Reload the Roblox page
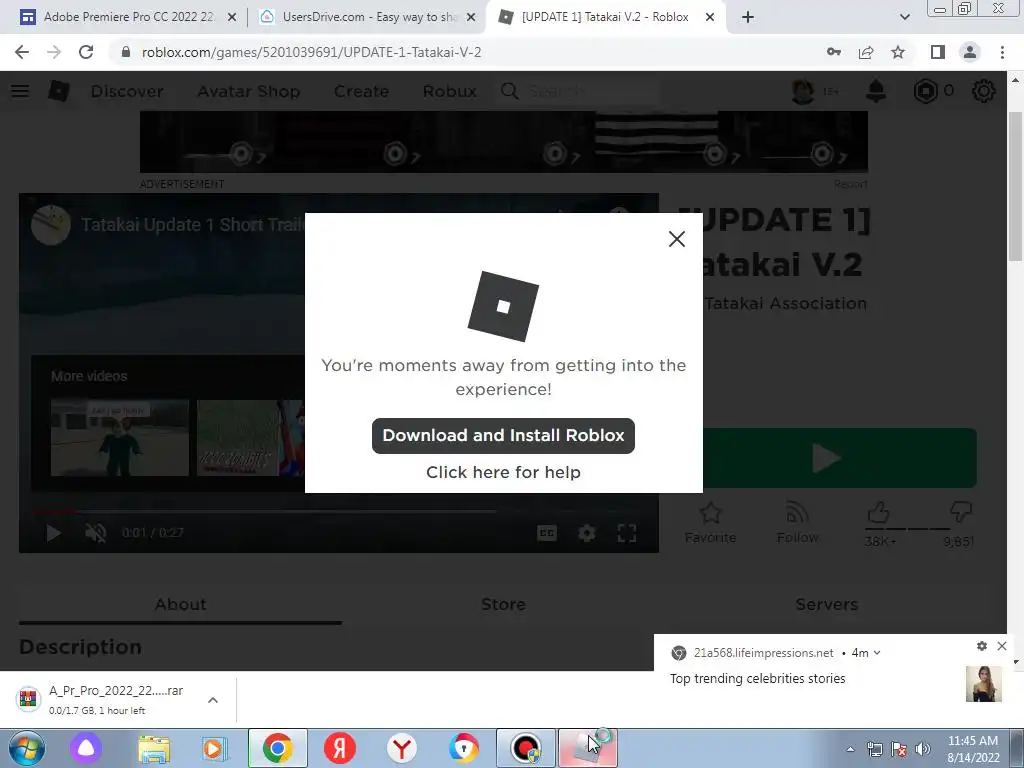 click(x=86, y=52)
